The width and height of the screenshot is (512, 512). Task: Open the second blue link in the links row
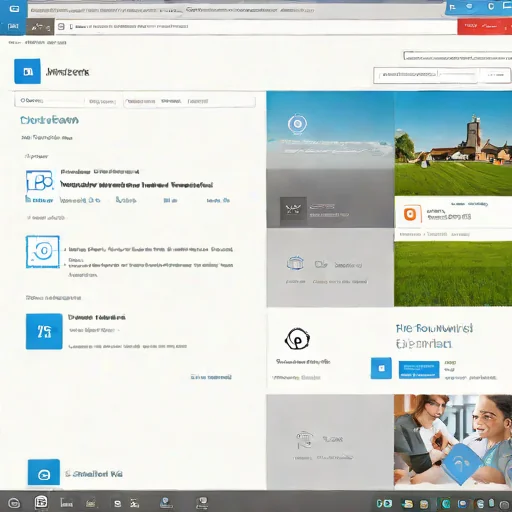(80, 200)
